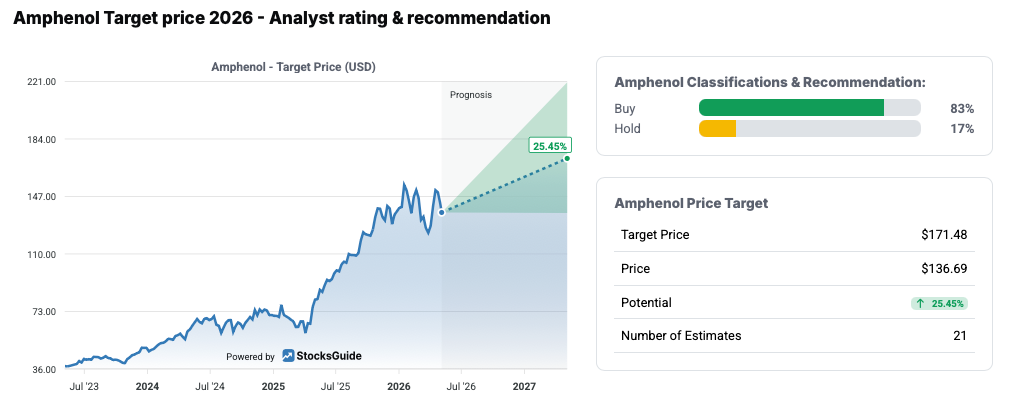
Task: Click the 25.45% potential badge
Action: [939, 303]
